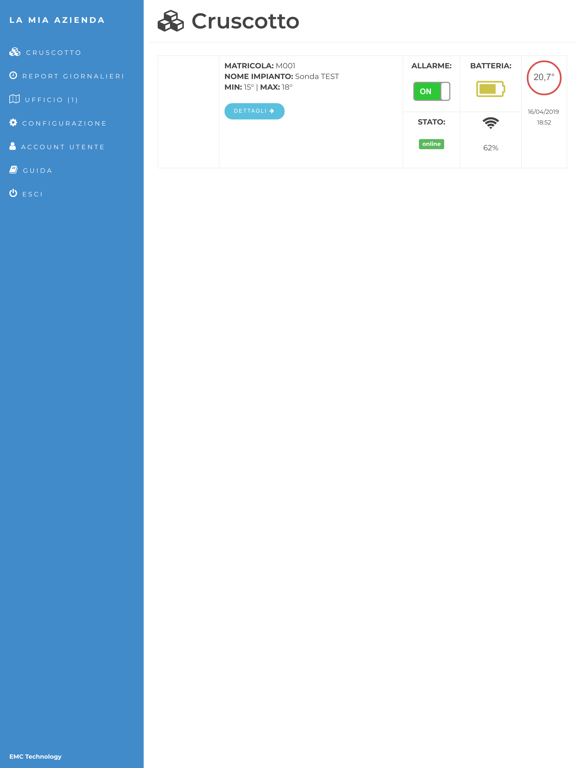Screen dimensions: 576x768
Task: Go to Ufficio (1) section
Action: point(44,99)
